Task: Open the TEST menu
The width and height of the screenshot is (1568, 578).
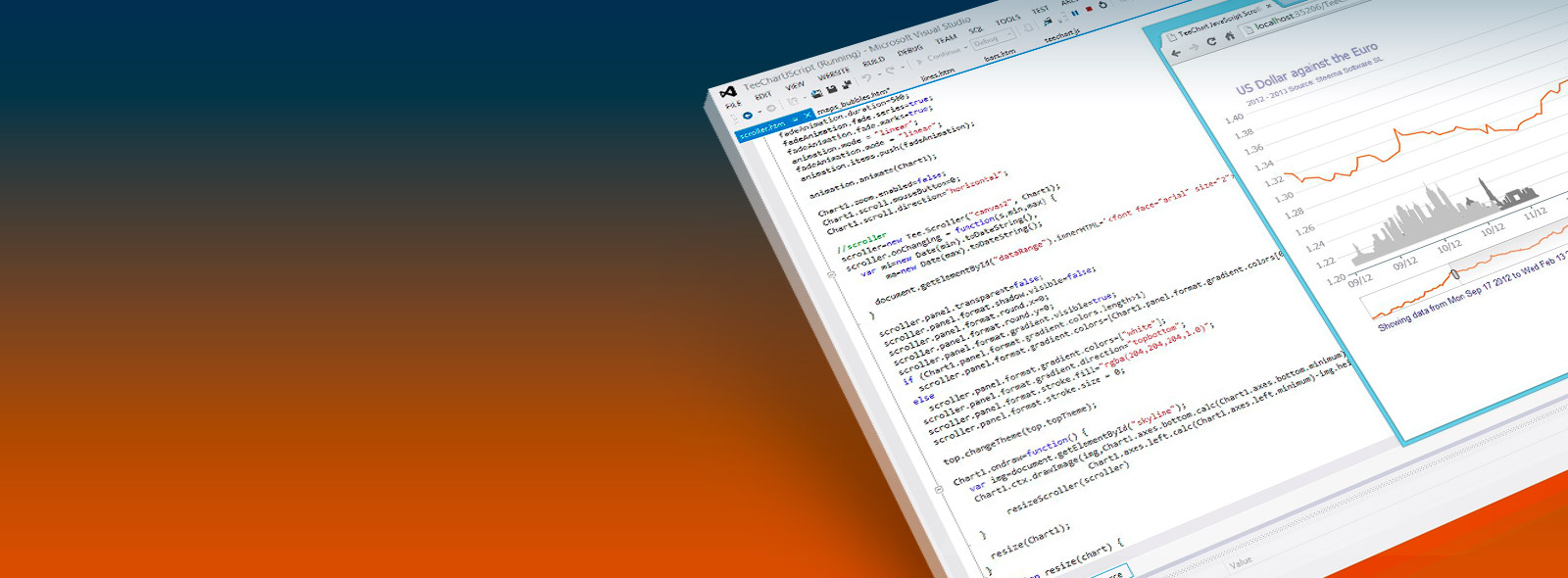Action: [x=1040, y=10]
